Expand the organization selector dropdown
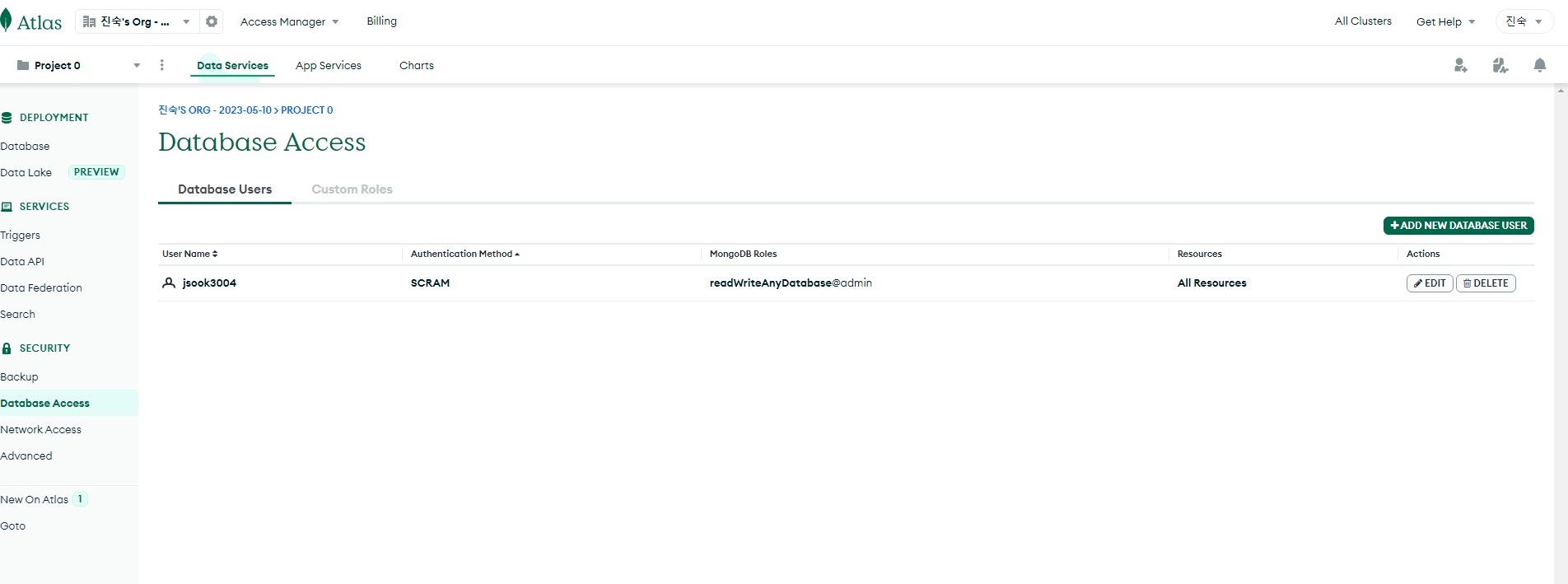1568x584 pixels. click(x=186, y=21)
